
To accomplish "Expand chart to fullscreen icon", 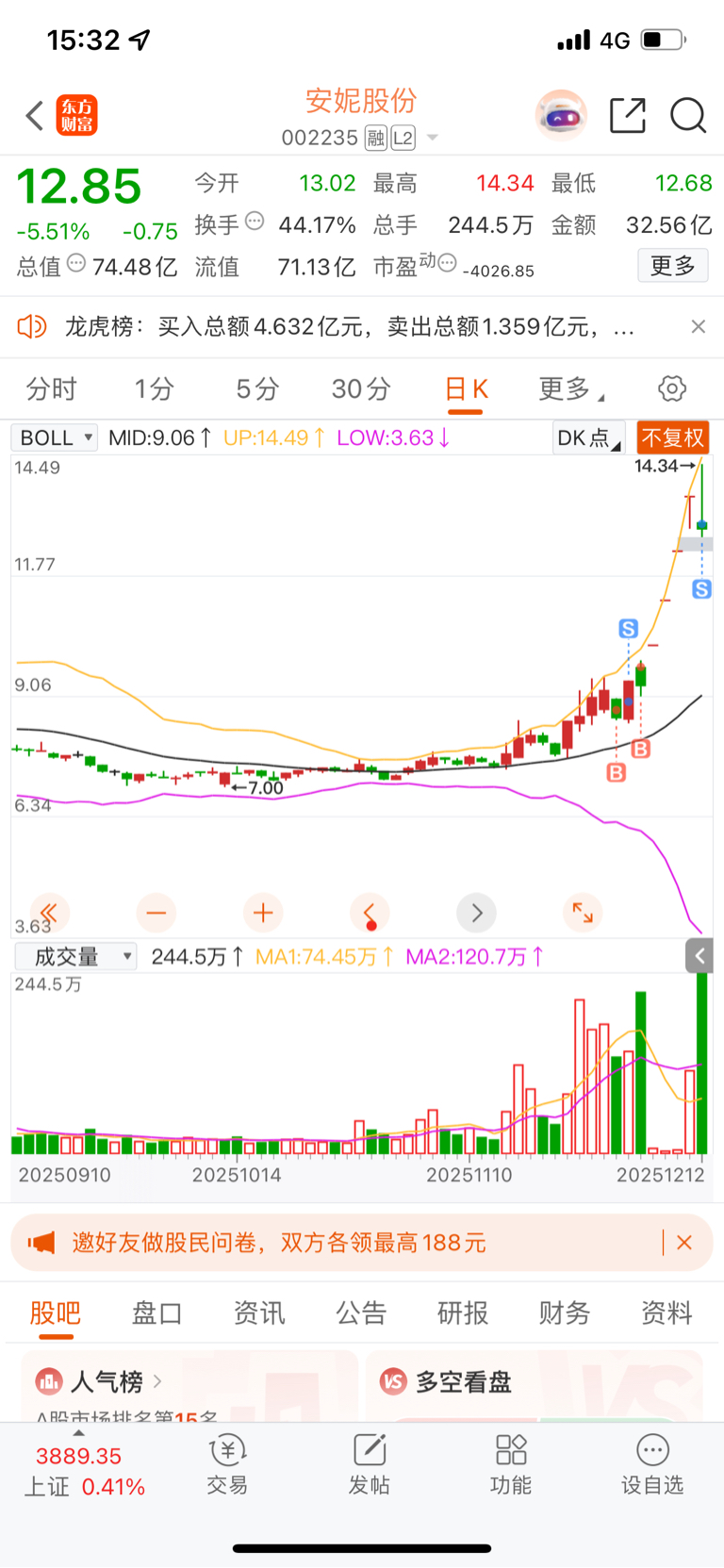I will click(583, 913).
